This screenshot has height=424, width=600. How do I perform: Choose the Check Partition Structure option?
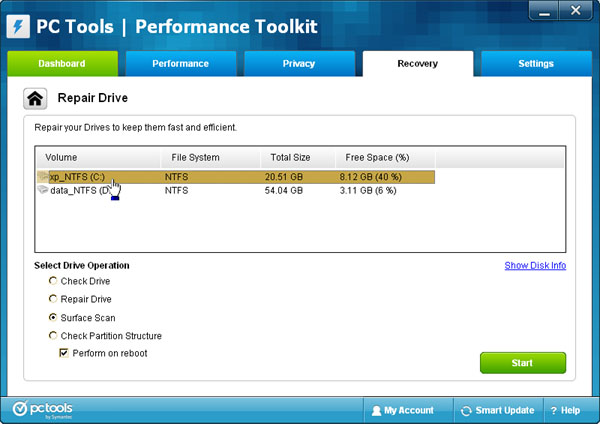(53, 336)
